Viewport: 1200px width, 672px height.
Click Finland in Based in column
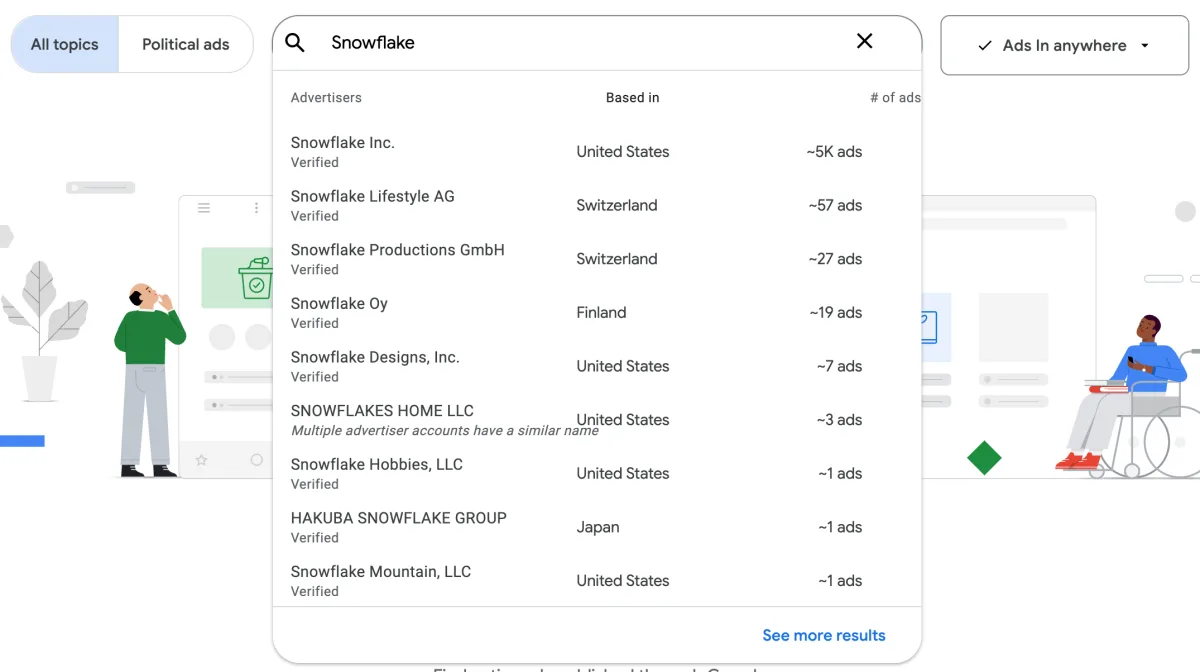point(601,313)
